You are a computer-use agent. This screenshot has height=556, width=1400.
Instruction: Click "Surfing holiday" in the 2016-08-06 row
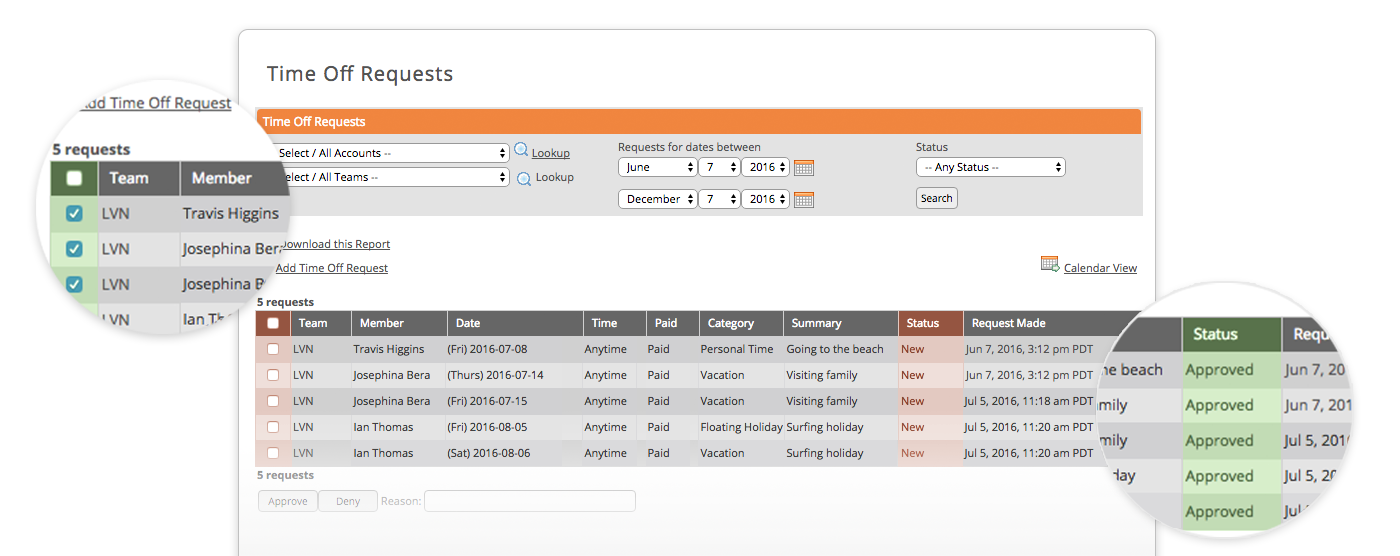click(825, 453)
